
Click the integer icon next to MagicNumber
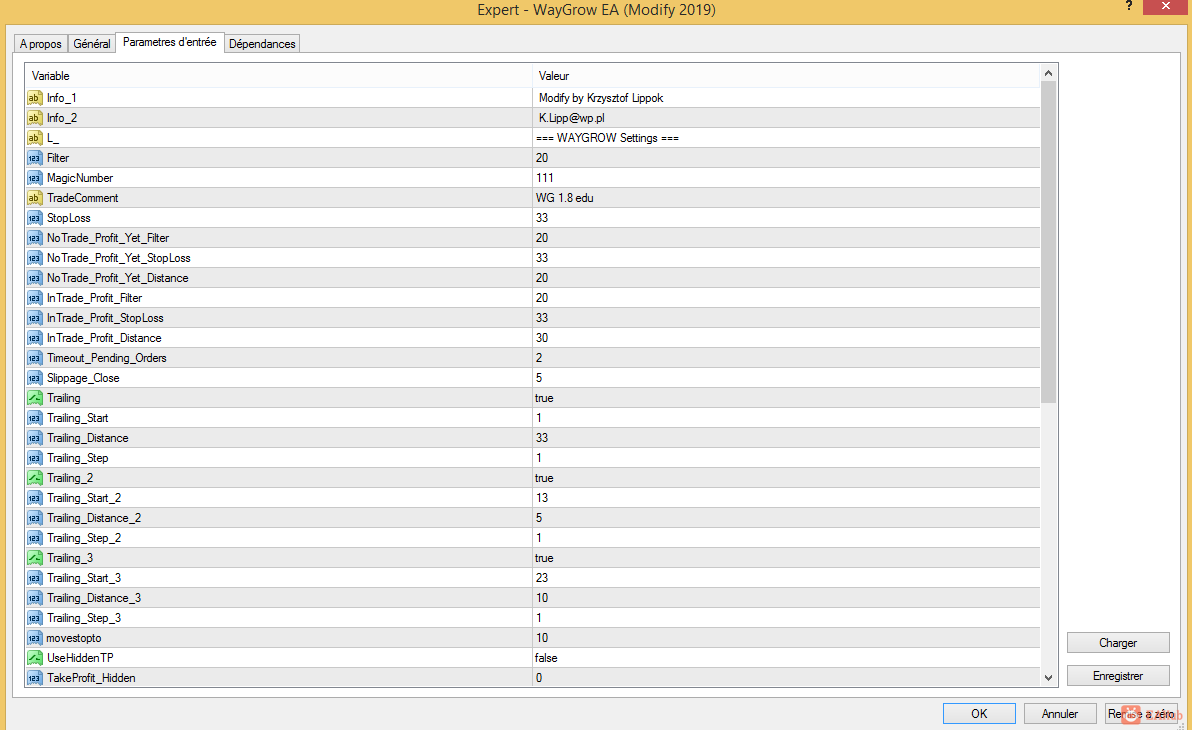tap(34, 178)
